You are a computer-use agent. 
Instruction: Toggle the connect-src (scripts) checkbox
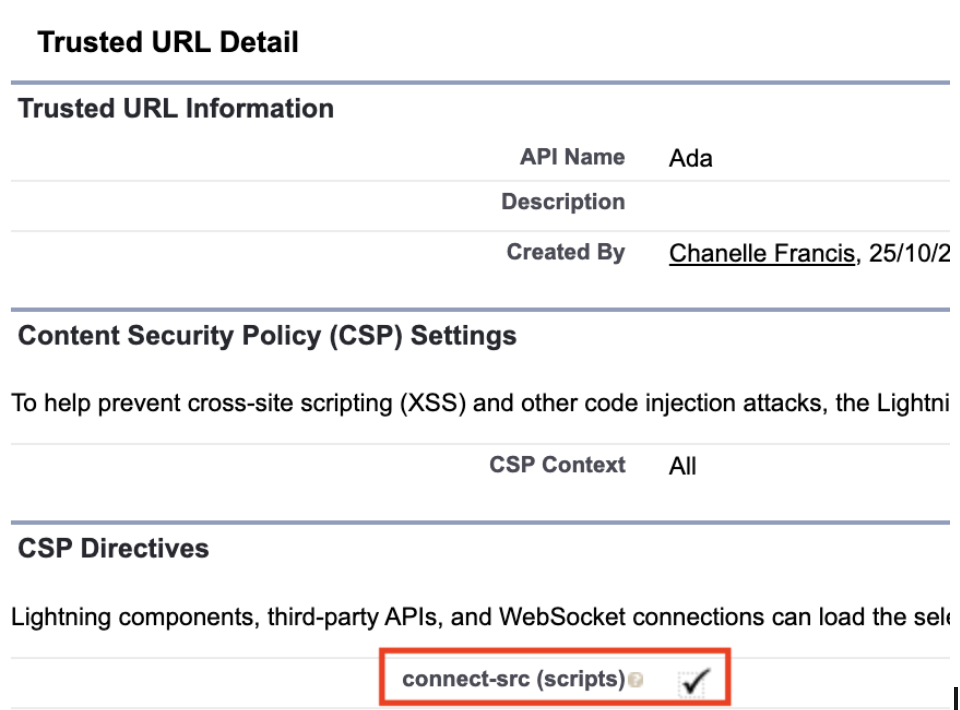[694, 681]
